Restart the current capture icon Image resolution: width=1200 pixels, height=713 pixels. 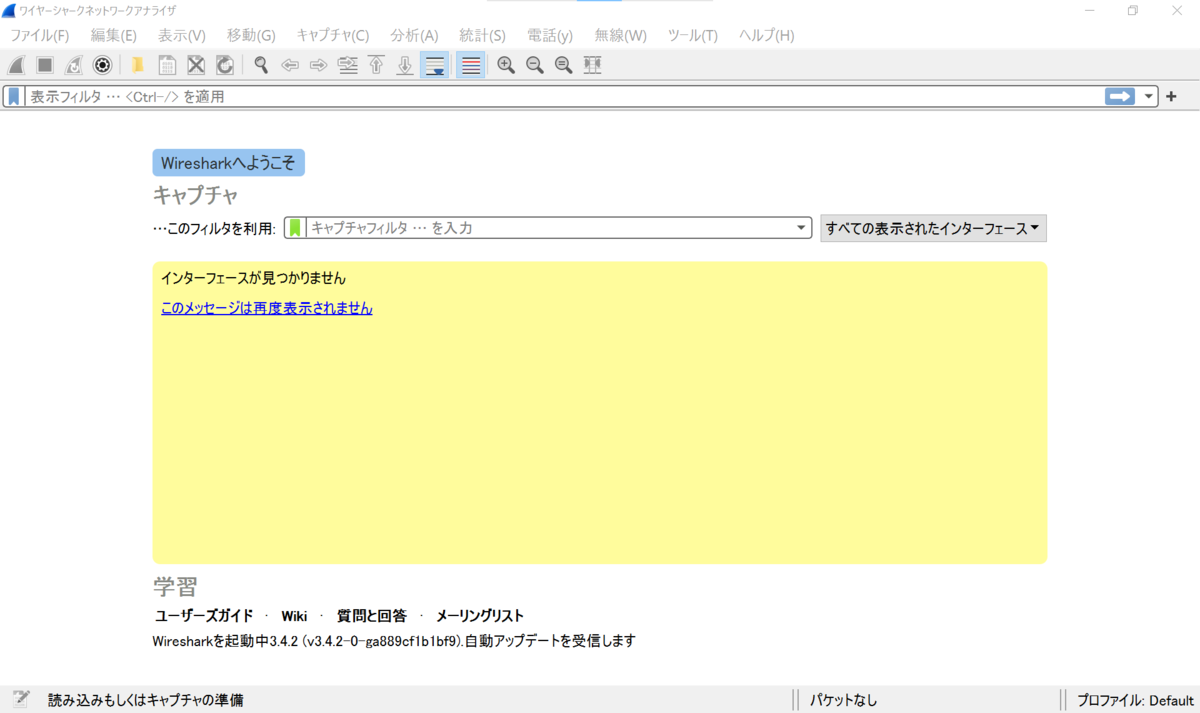point(73,65)
